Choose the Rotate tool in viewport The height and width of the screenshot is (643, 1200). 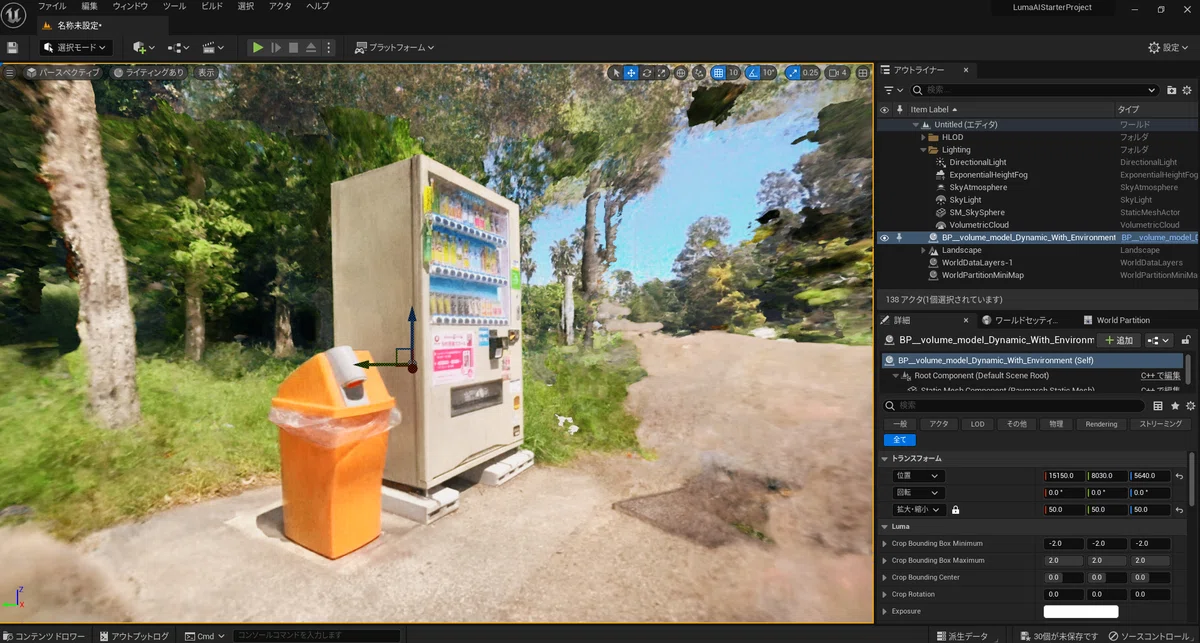pos(647,72)
